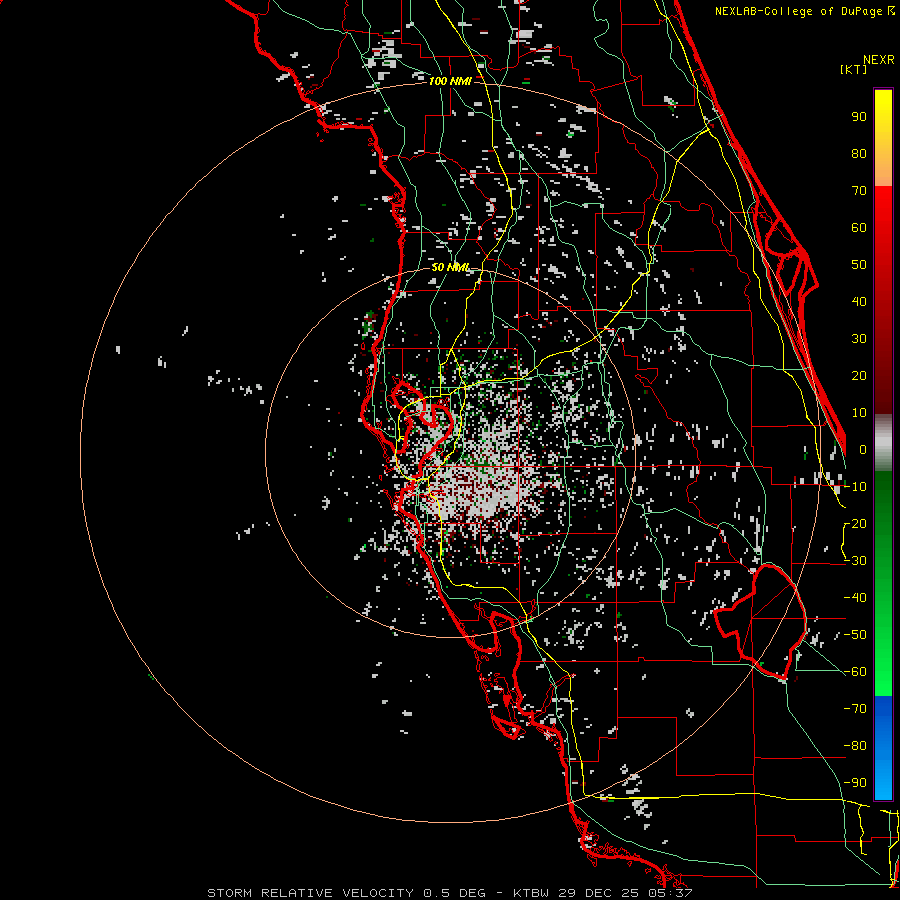Click the -90 value on the velocity scale
The height and width of the screenshot is (900, 900).
coord(855,783)
